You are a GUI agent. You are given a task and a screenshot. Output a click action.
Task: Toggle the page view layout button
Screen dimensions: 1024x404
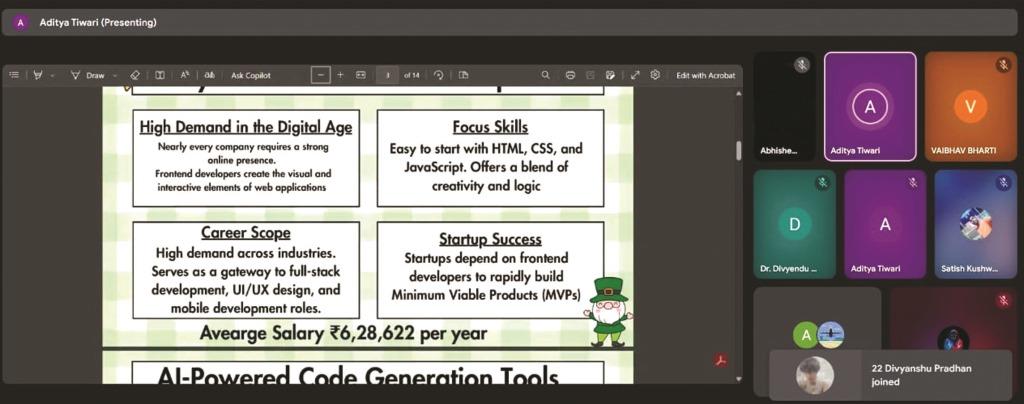point(463,75)
